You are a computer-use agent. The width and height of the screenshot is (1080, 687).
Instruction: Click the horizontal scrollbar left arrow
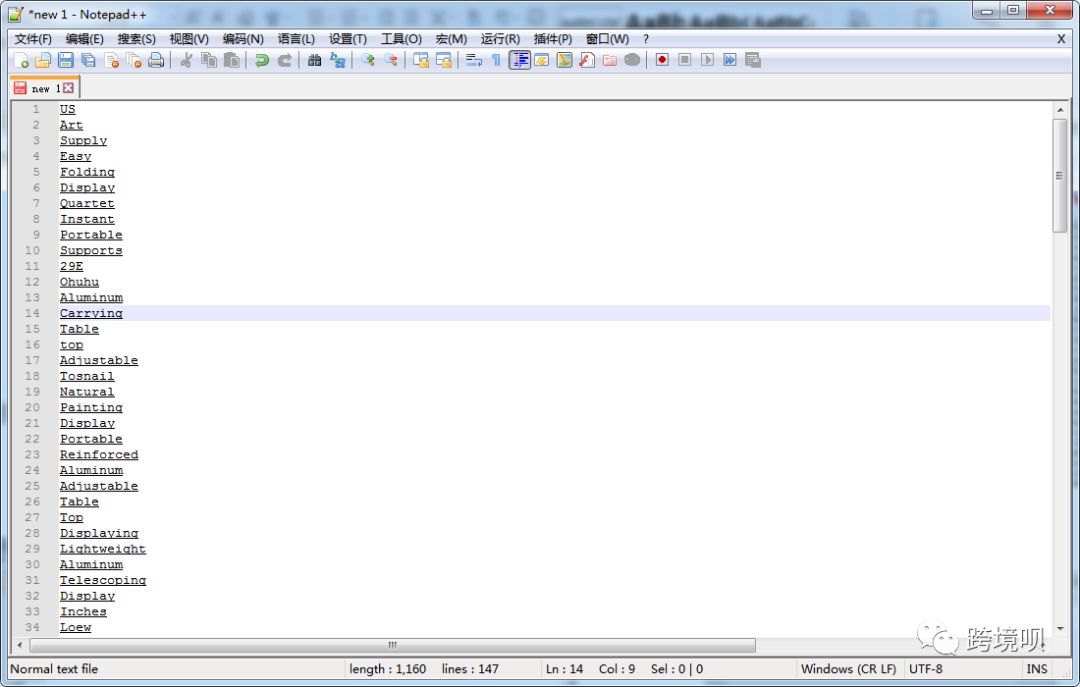(19, 645)
